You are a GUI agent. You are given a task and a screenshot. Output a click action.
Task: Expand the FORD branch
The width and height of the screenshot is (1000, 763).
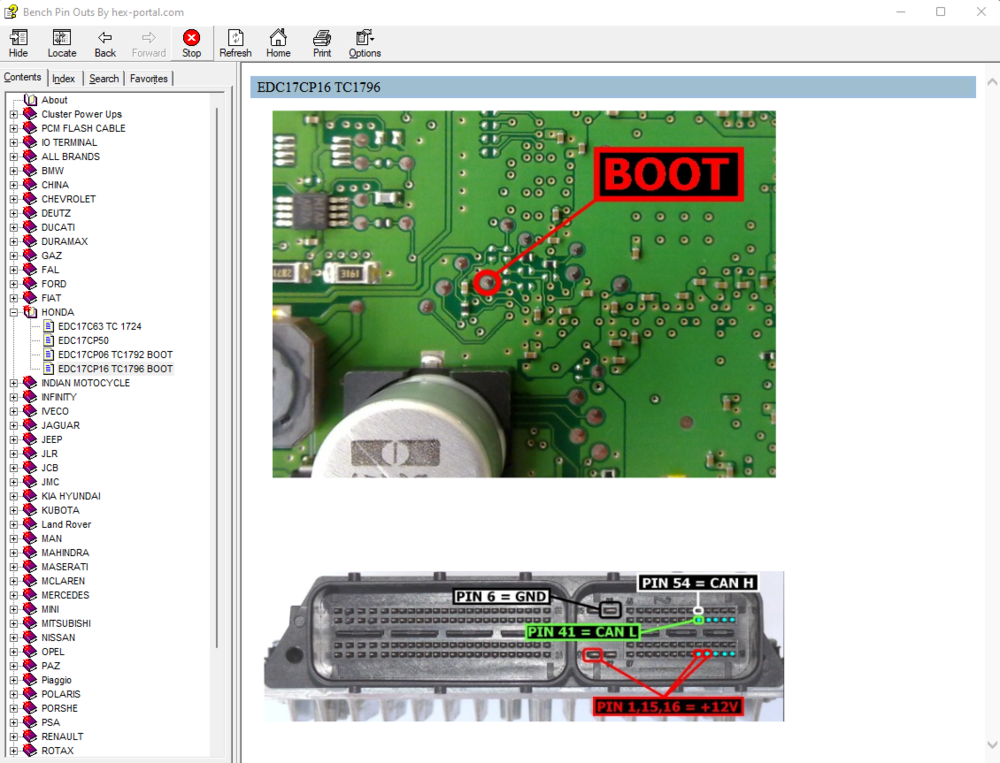(12, 283)
